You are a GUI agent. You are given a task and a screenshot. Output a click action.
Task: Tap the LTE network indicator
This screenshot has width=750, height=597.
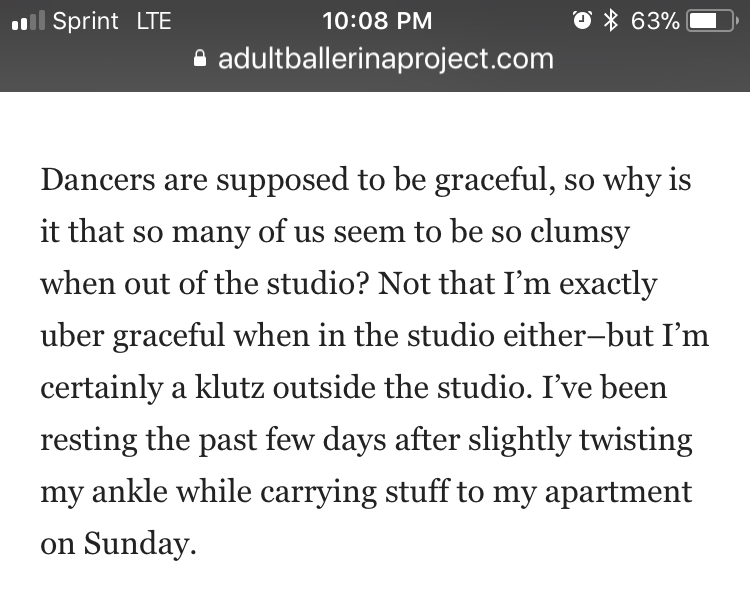153,20
